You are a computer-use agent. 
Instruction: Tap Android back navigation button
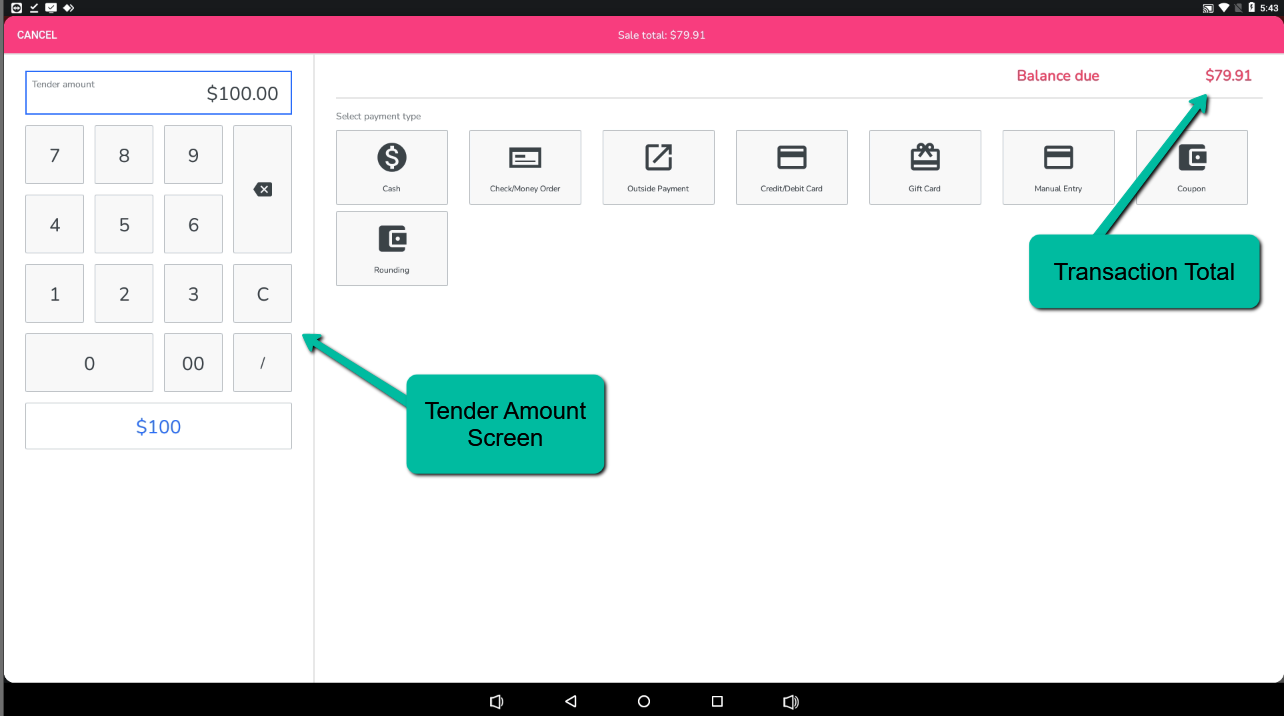point(571,702)
